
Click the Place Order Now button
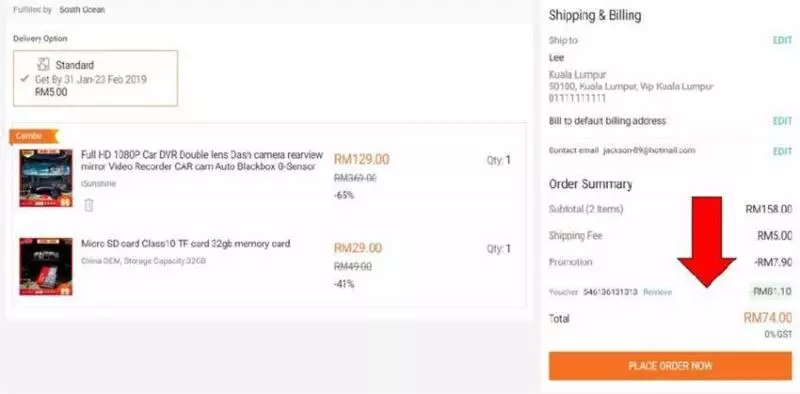670,366
